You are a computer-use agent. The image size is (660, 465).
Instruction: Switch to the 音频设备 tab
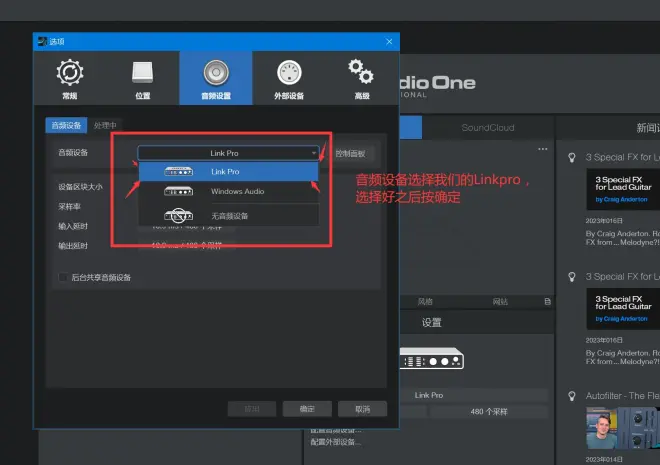pyautogui.click(x=66, y=125)
